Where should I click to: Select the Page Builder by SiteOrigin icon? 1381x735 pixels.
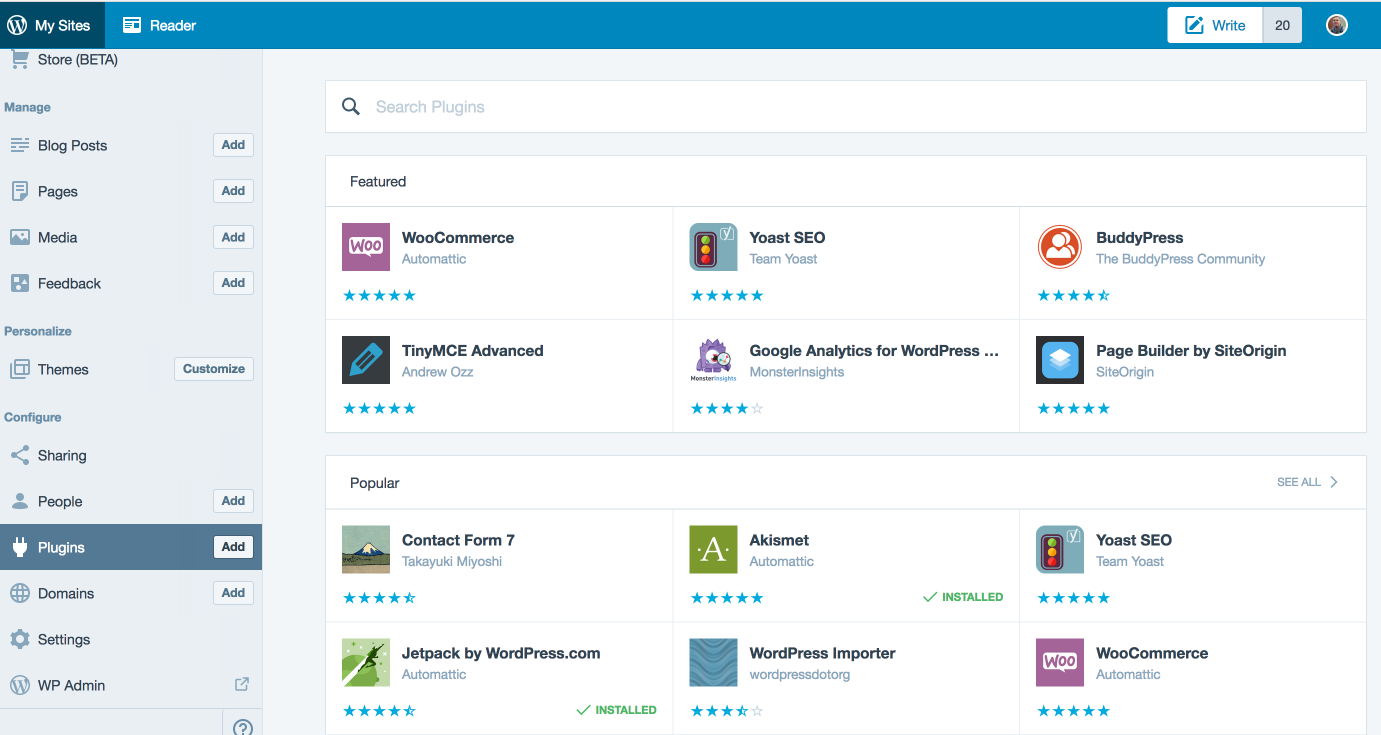[1059, 360]
